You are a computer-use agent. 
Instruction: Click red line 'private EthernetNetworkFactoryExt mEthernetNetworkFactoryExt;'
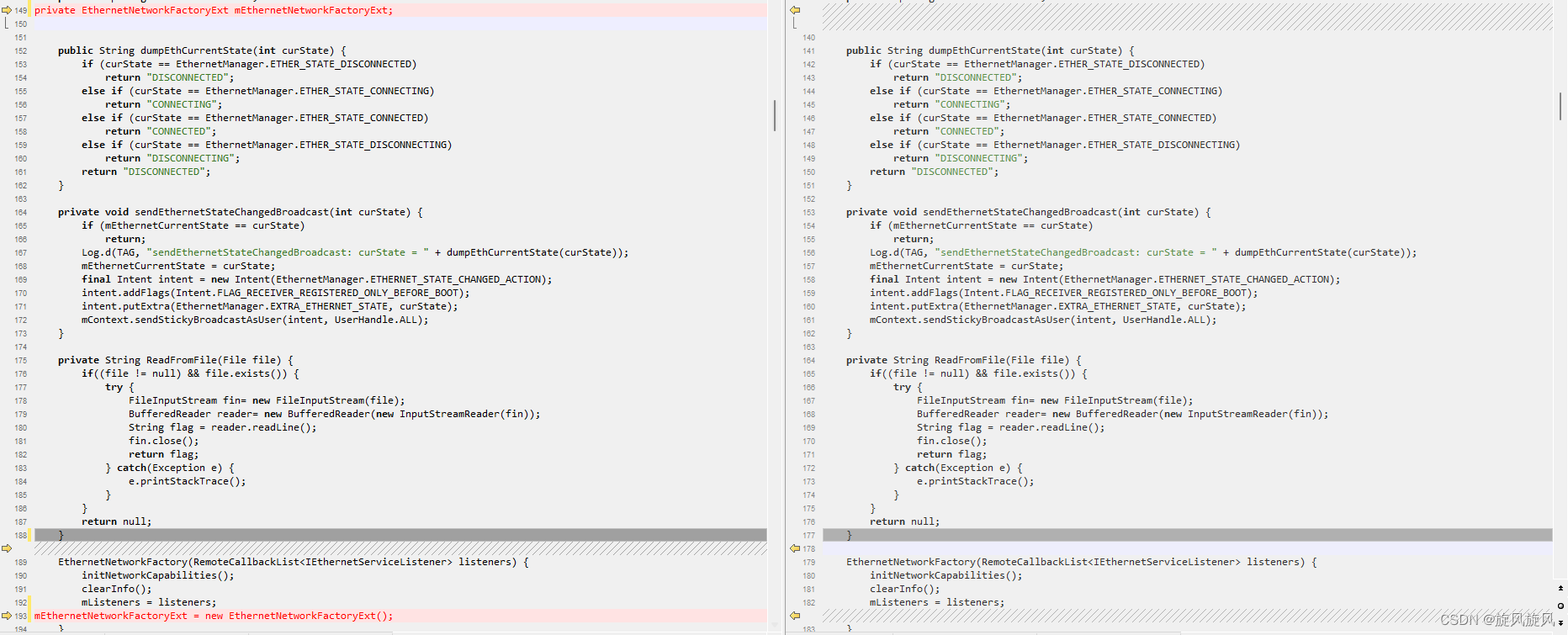tap(214, 10)
